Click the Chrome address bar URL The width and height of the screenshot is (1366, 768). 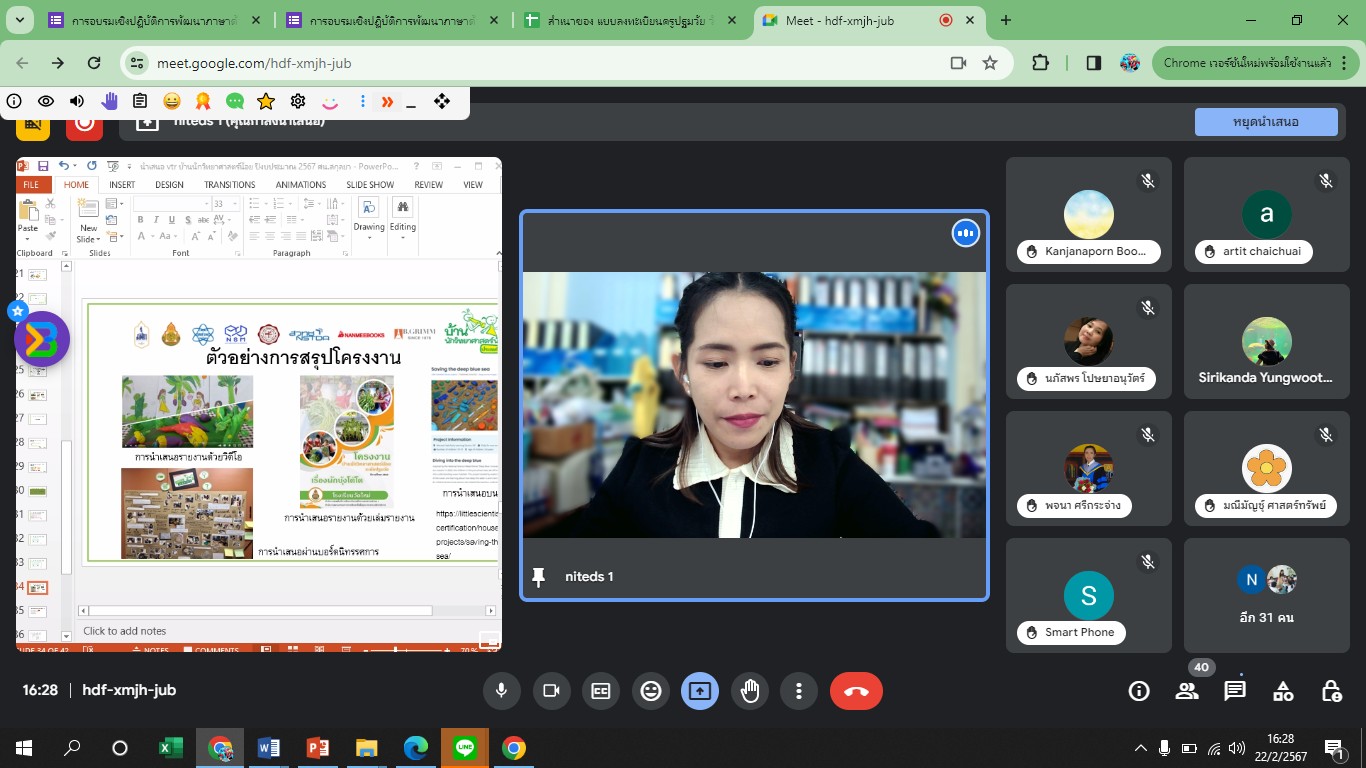point(254,63)
